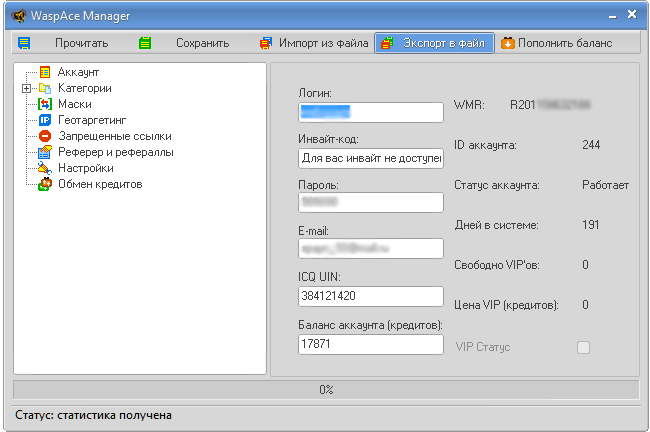Open Маски via its tree icon
The image size is (650, 432).
coord(44,104)
